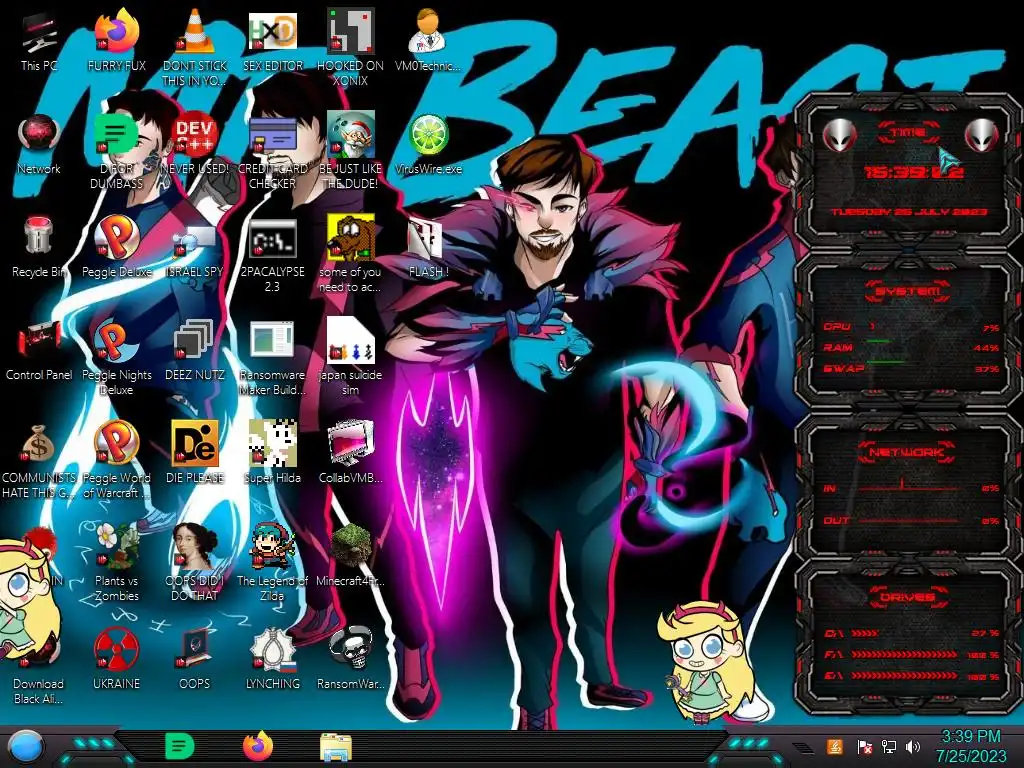The width and height of the screenshot is (1024, 768).
Task: Open the beaver some of you icon
Action: click(x=351, y=255)
